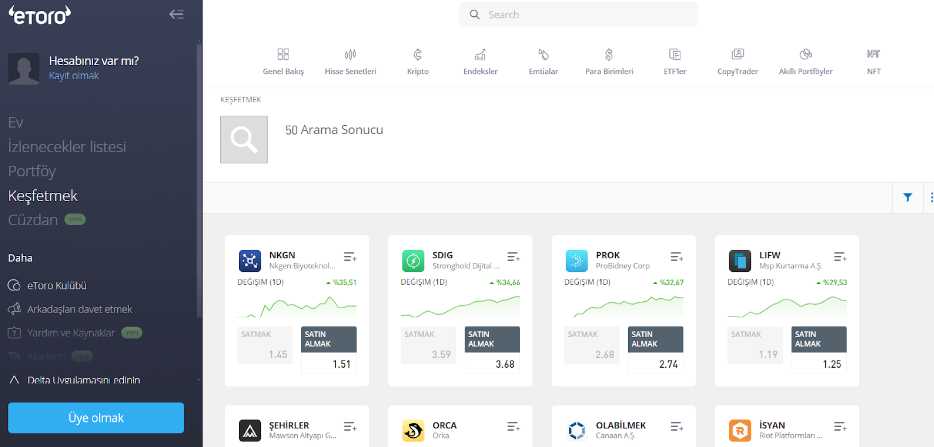The height and width of the screenshot is (447, 934).
Task: Open the CopyTrader category icon
Action: (737, 55)
